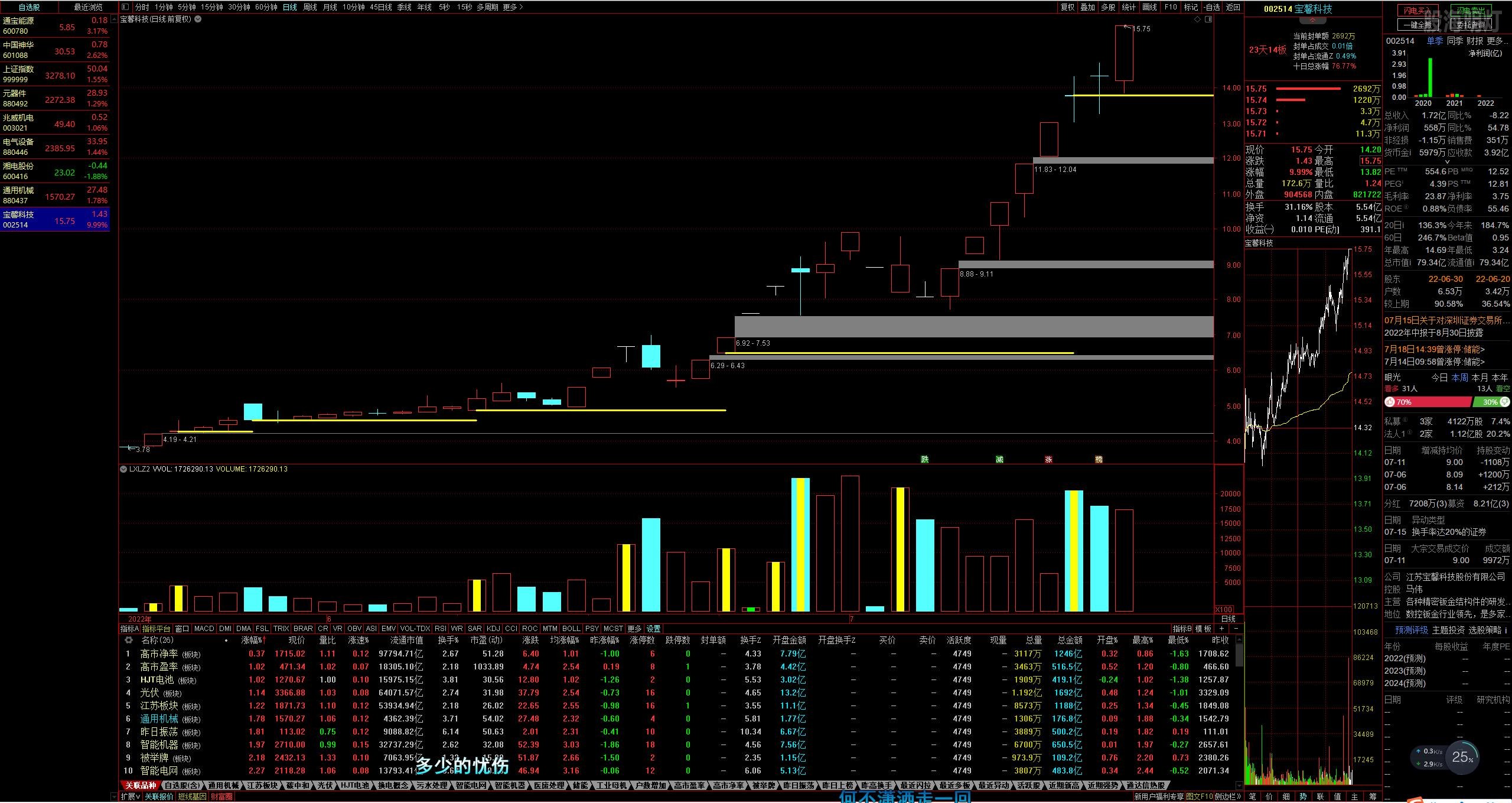Select the KDJ indicator tab
Image resolution: width=1512 pixels, height=803 pixels.
tap(493, 629)
